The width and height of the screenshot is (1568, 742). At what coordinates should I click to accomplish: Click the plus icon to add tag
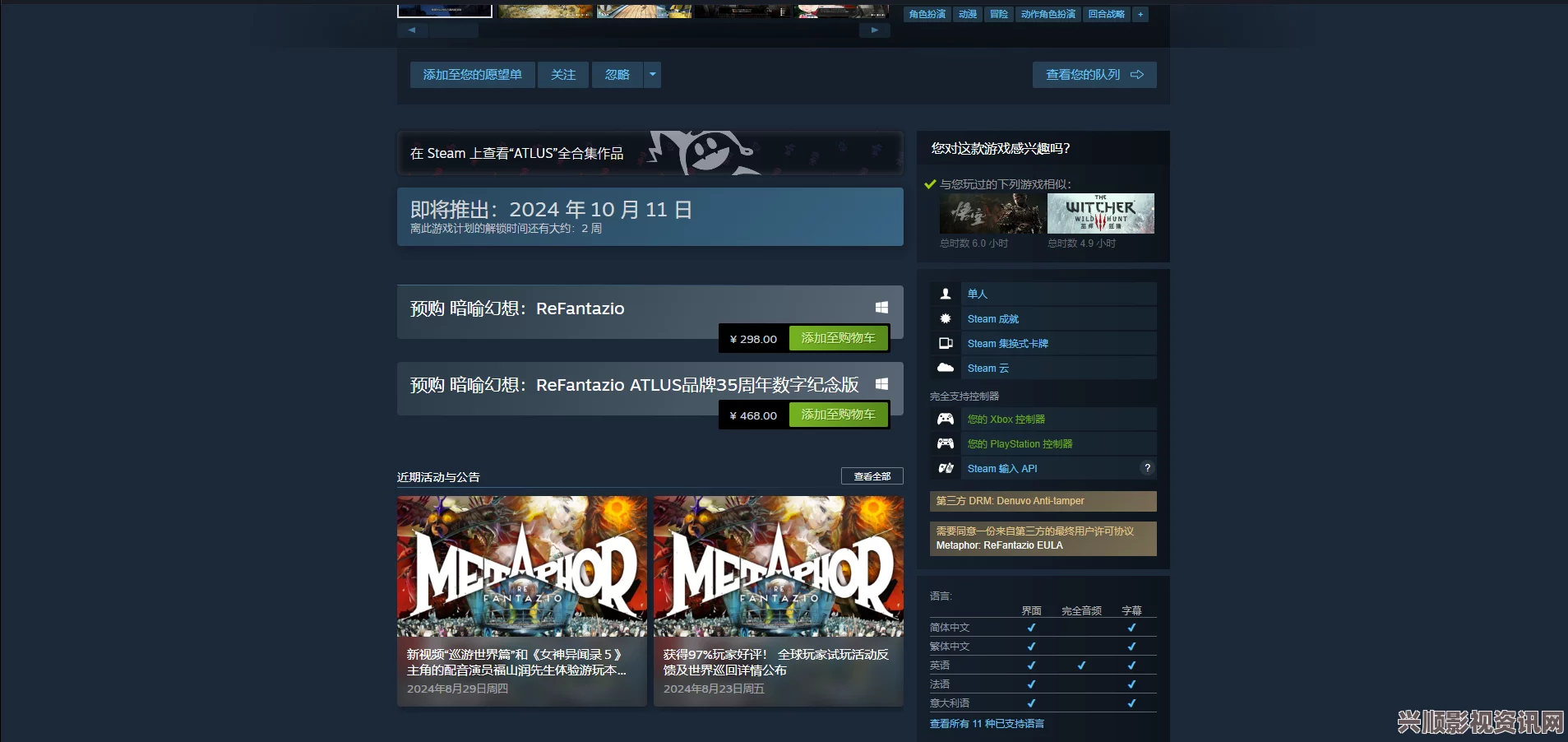coord(1140,14)
